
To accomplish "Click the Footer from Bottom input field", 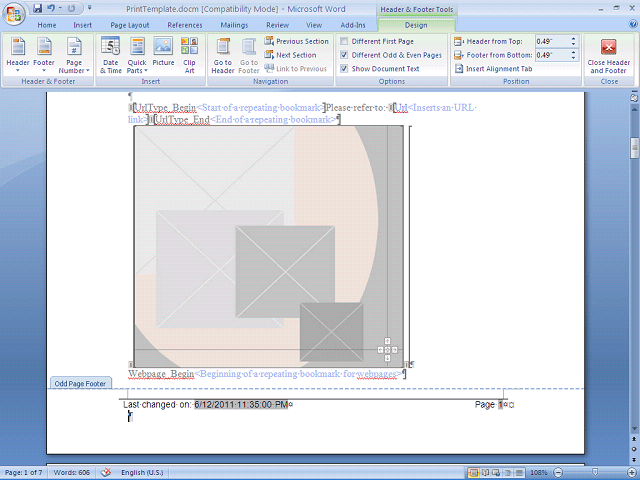I will (552, 55).
